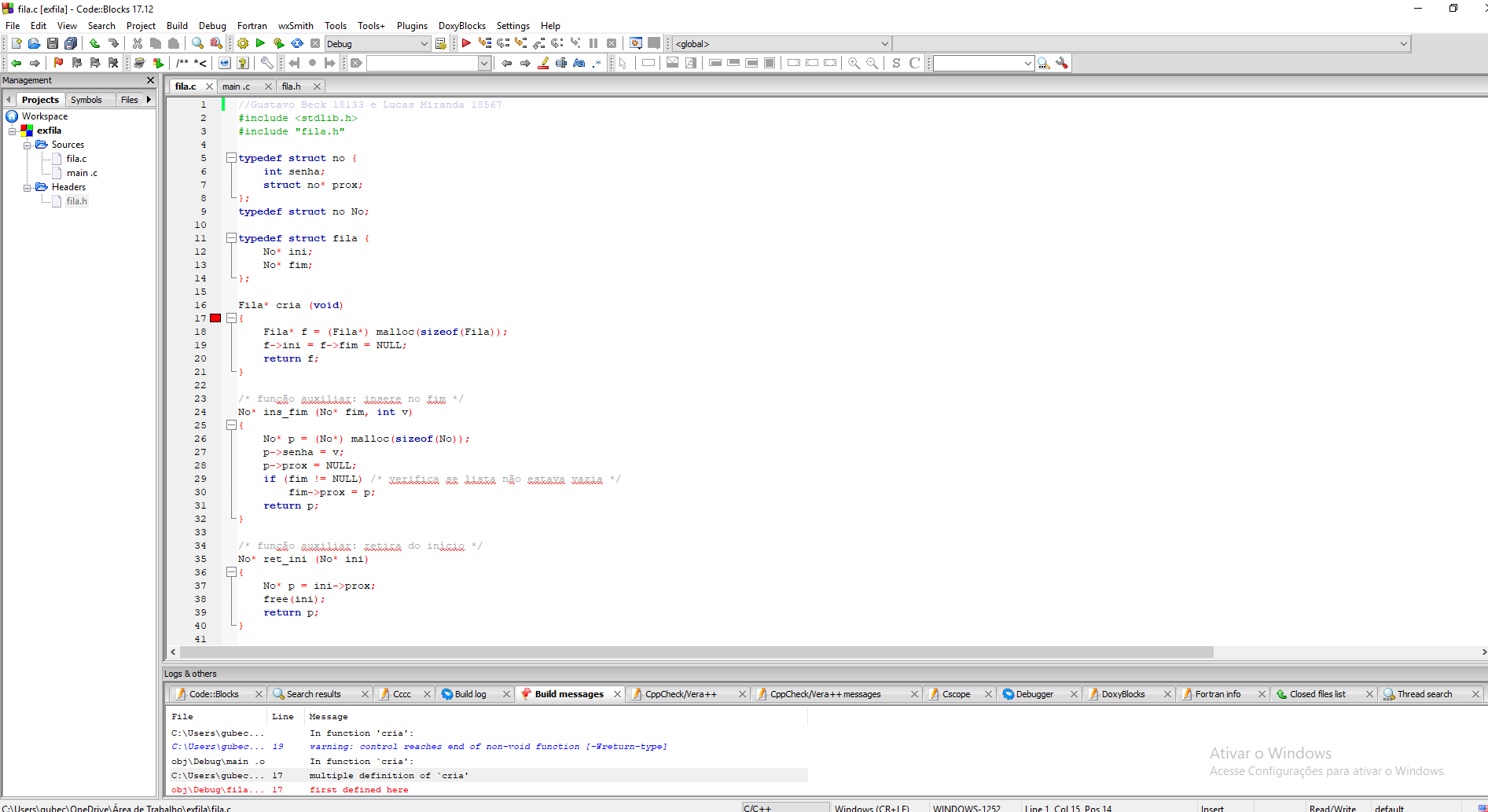
Task: Collapse the exfila project tree node
Action: tap(13, 130)
